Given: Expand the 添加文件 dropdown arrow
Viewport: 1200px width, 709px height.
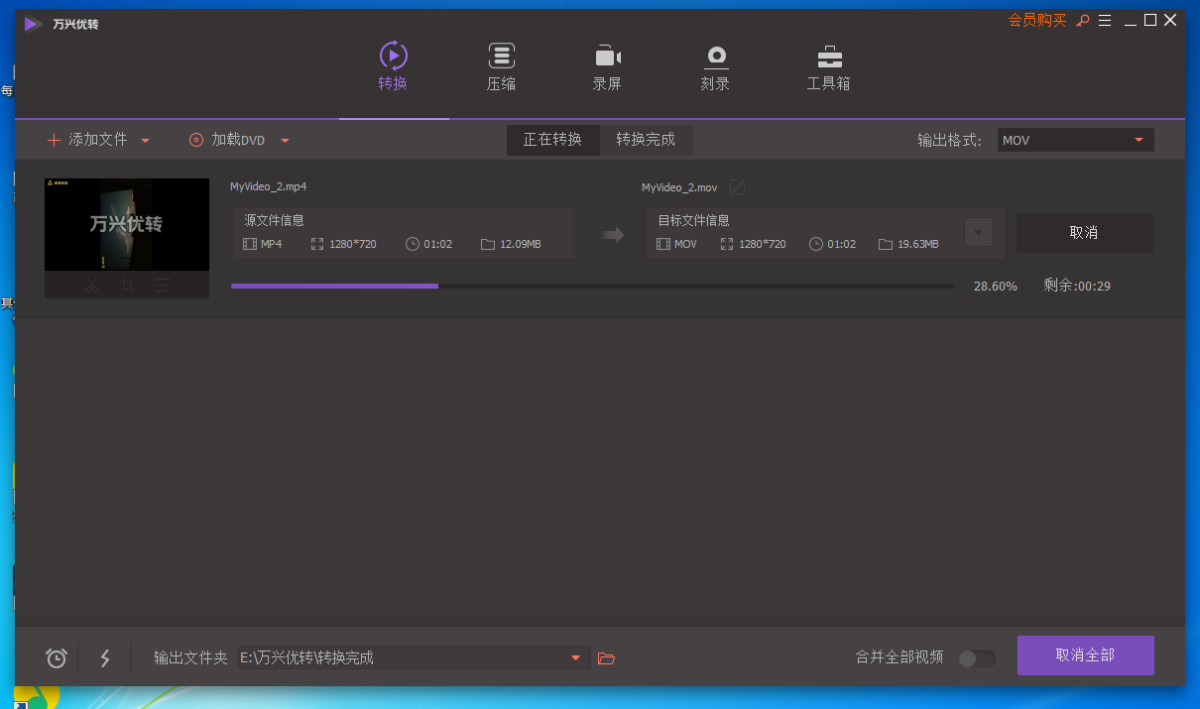Looking at the screenshot, I should click(x=145, y=141).
